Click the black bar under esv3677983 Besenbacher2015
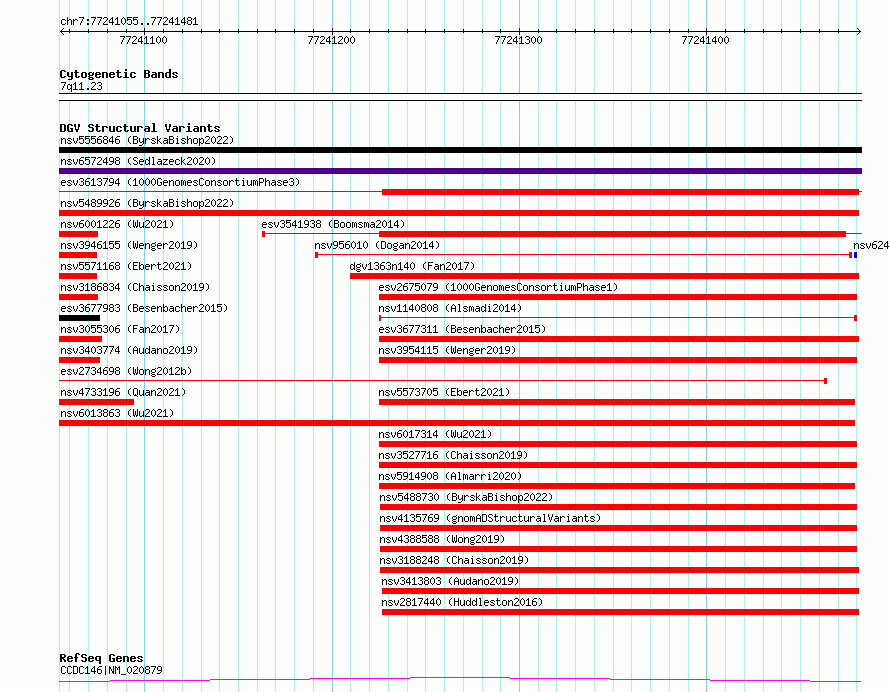 80,318
